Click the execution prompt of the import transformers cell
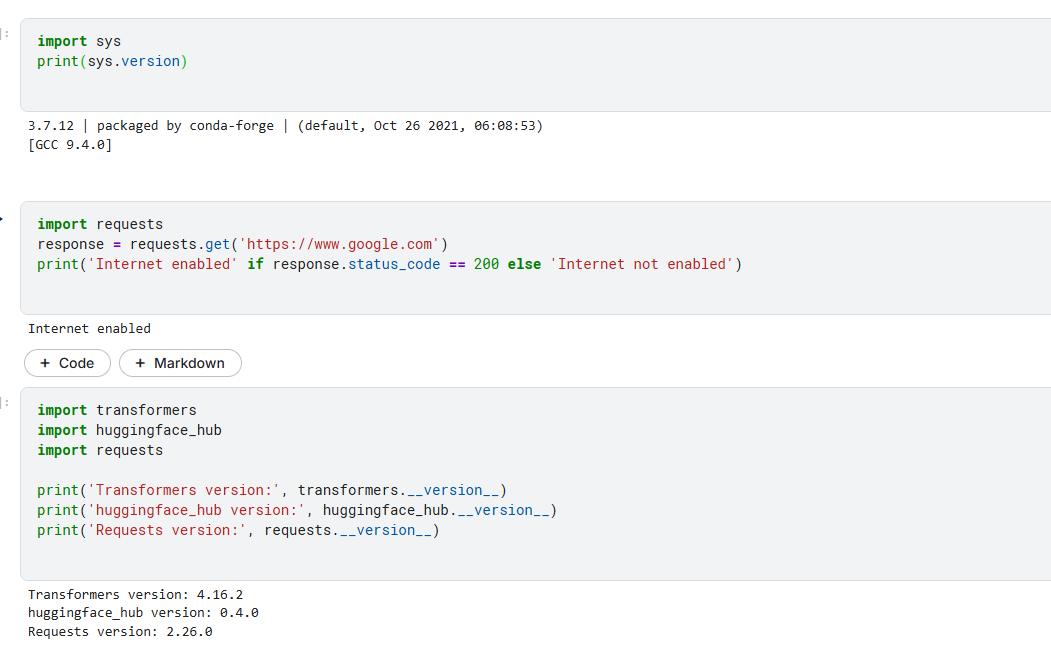Screen dimensions: 1051x665 point(5,403)
